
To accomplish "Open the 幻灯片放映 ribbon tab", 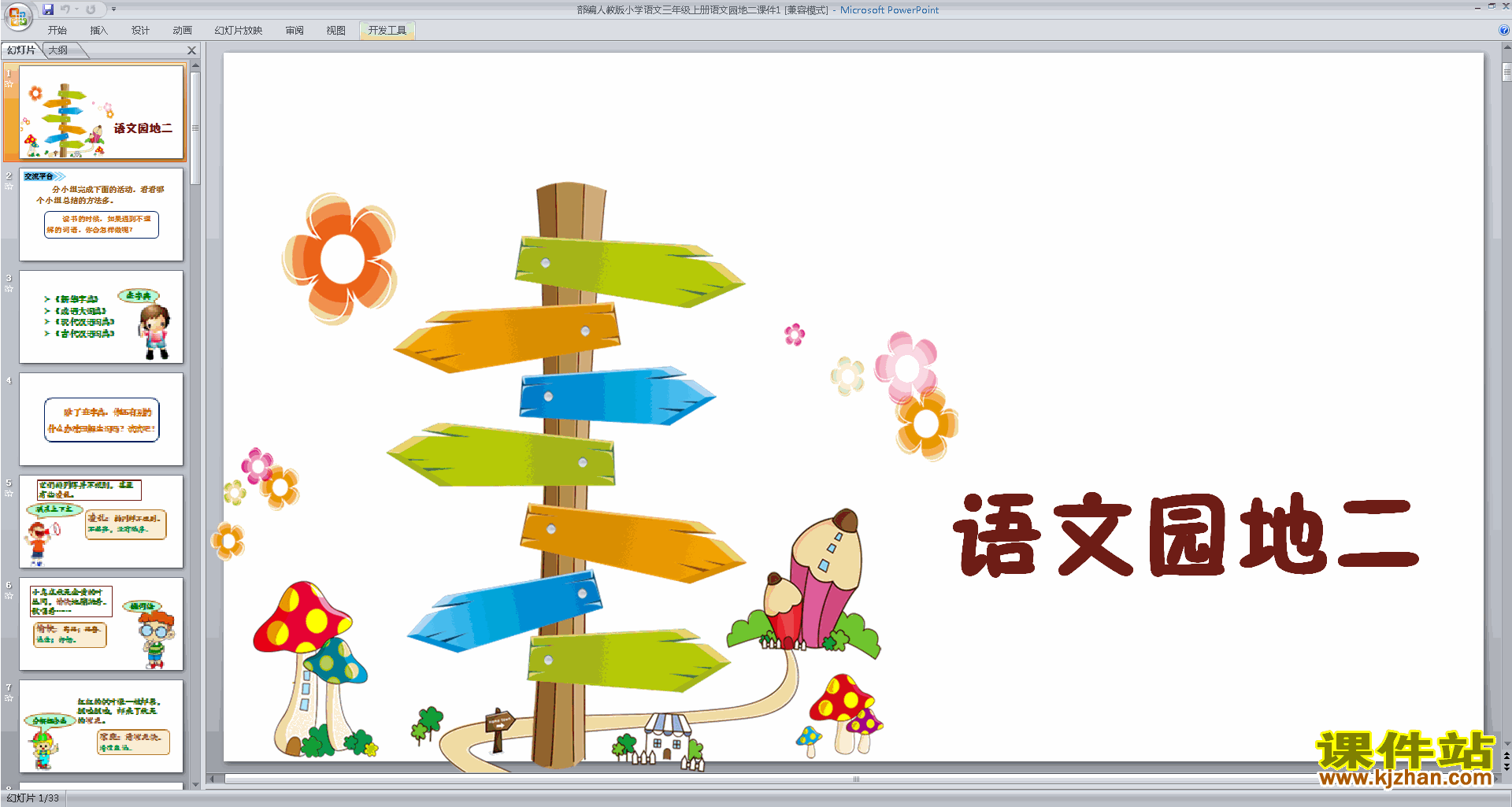I will [239, 31].
